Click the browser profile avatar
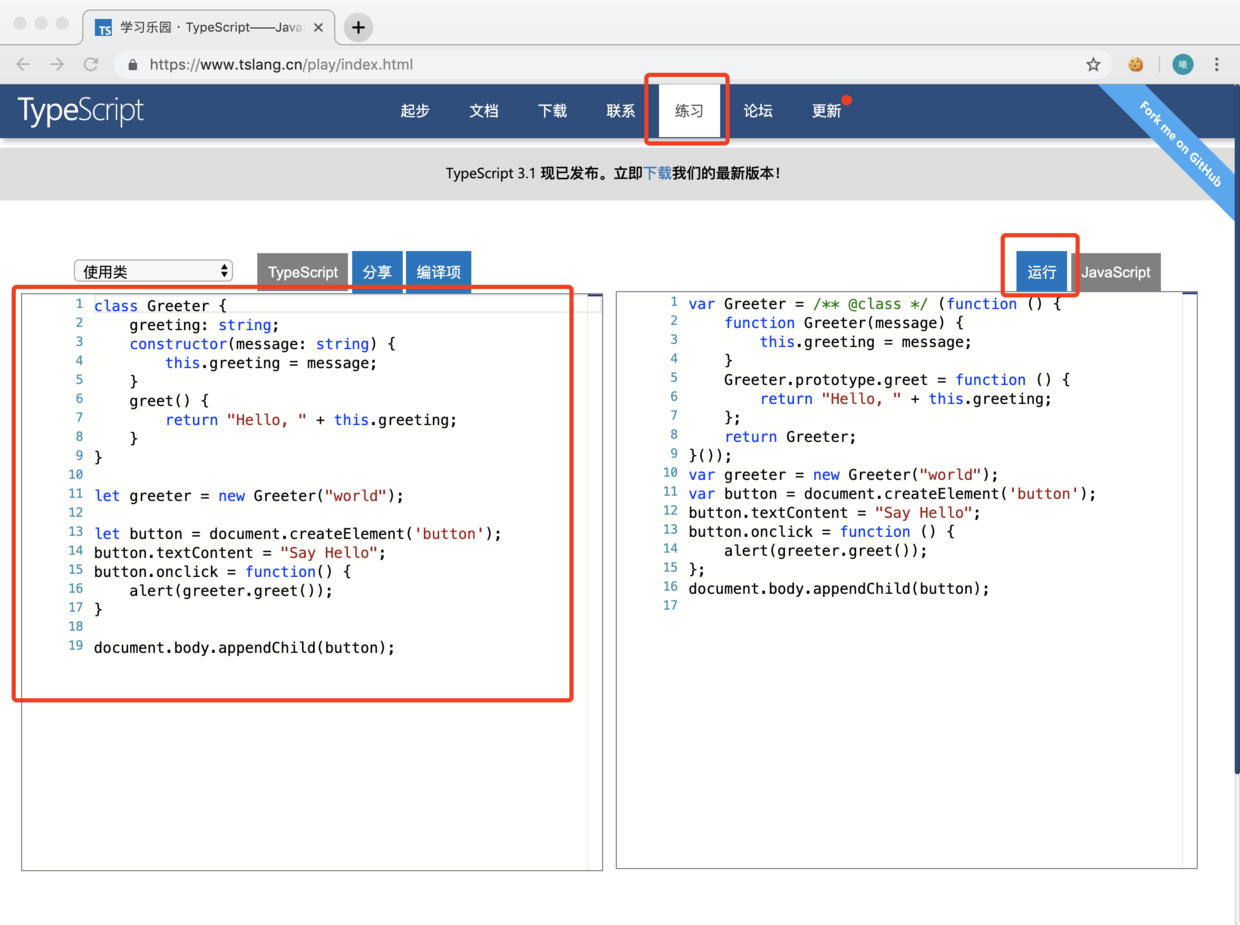 1182,63
